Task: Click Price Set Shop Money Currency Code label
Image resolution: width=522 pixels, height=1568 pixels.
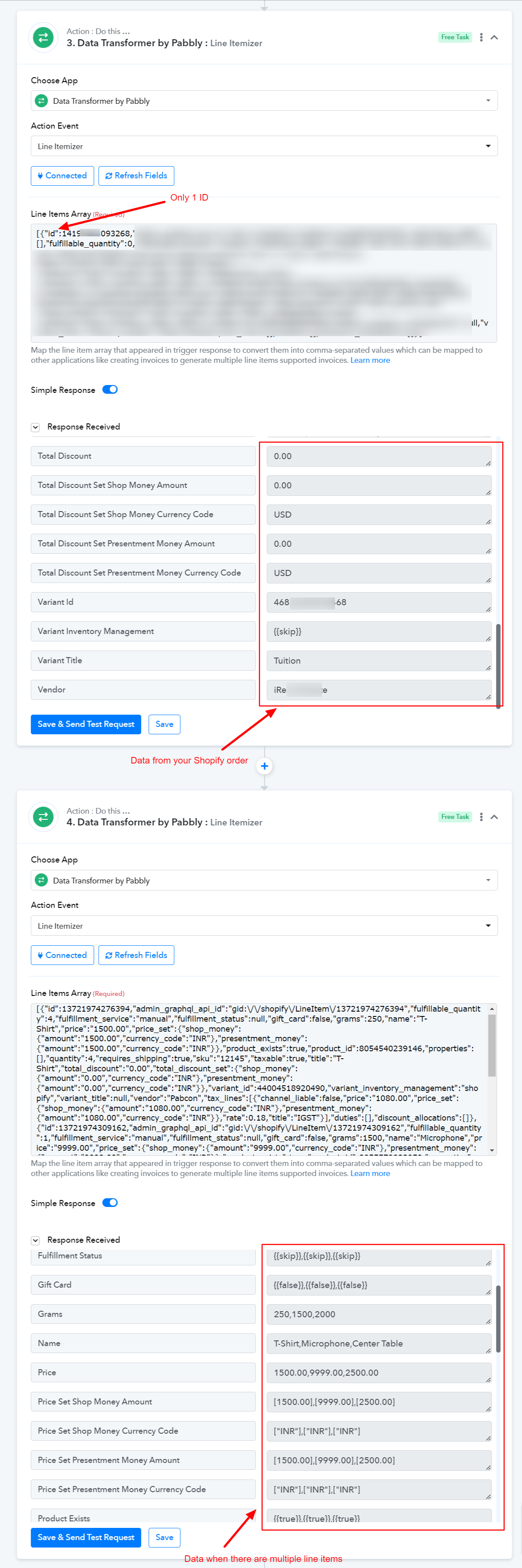Action: (x=143, y=1431)
